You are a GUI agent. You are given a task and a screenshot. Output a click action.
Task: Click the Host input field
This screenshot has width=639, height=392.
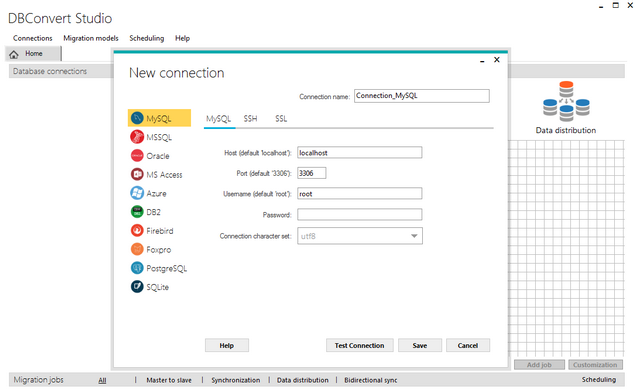tap(360, 153)
